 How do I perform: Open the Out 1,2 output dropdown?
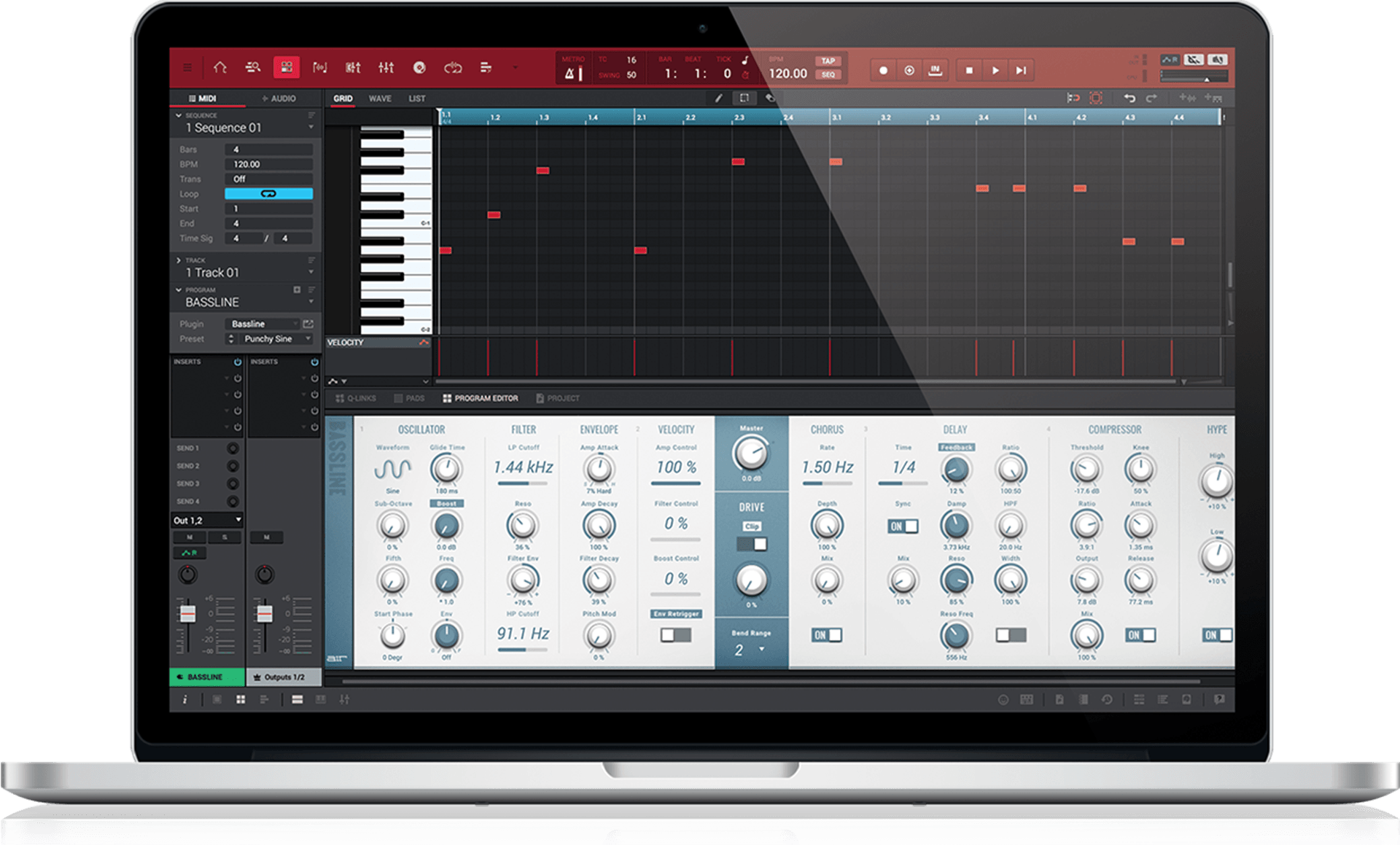[207, 520]
